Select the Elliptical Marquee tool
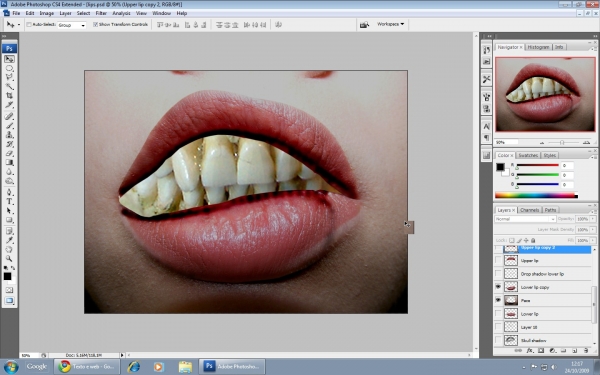 tap(9, 68)
